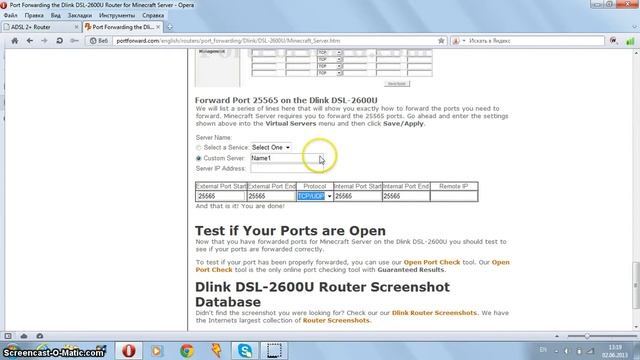
Task: Open the Yandex search engine selector
Action: click(x=458, y=41)
